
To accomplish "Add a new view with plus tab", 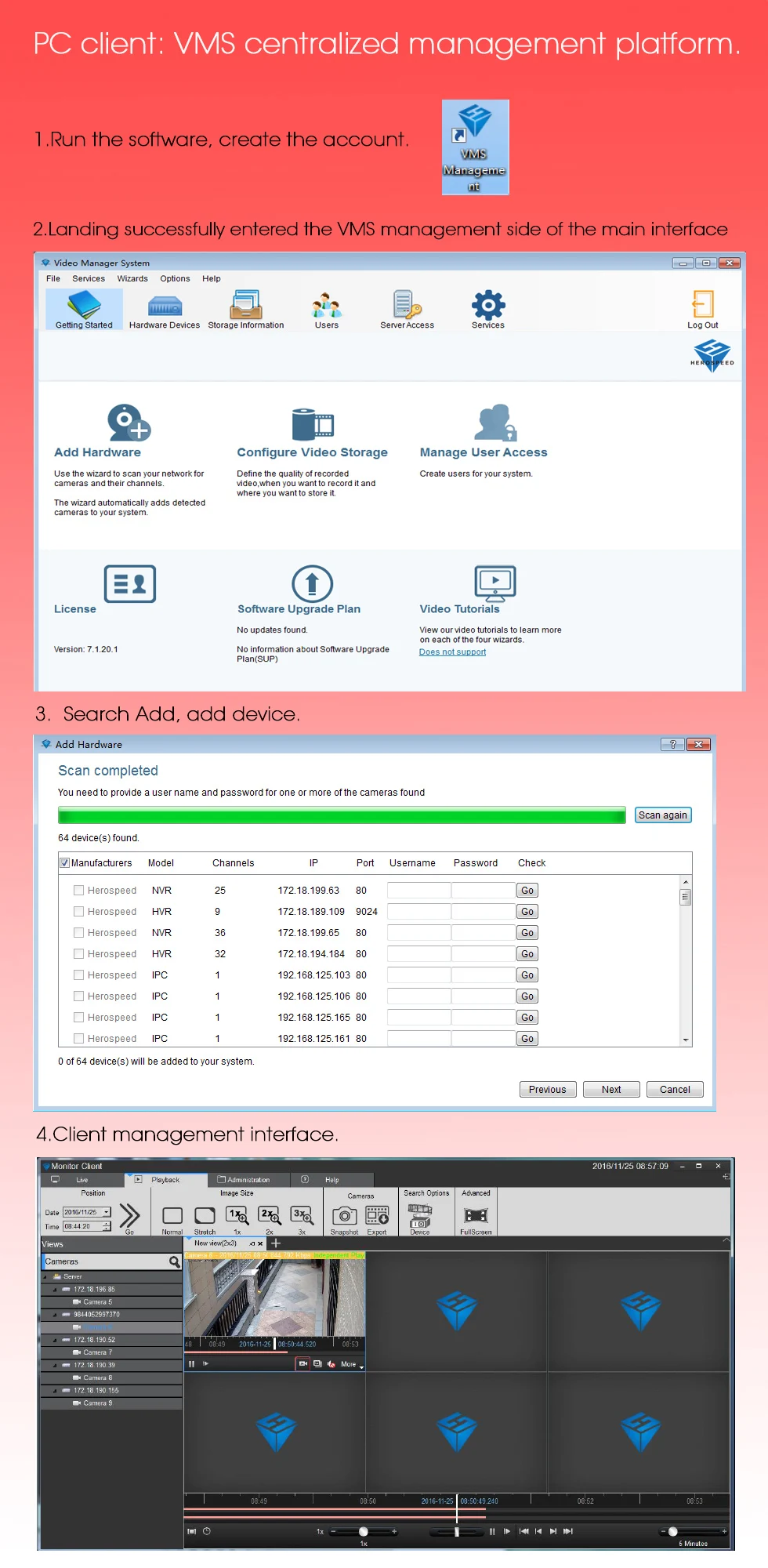I will point(276,1243).
